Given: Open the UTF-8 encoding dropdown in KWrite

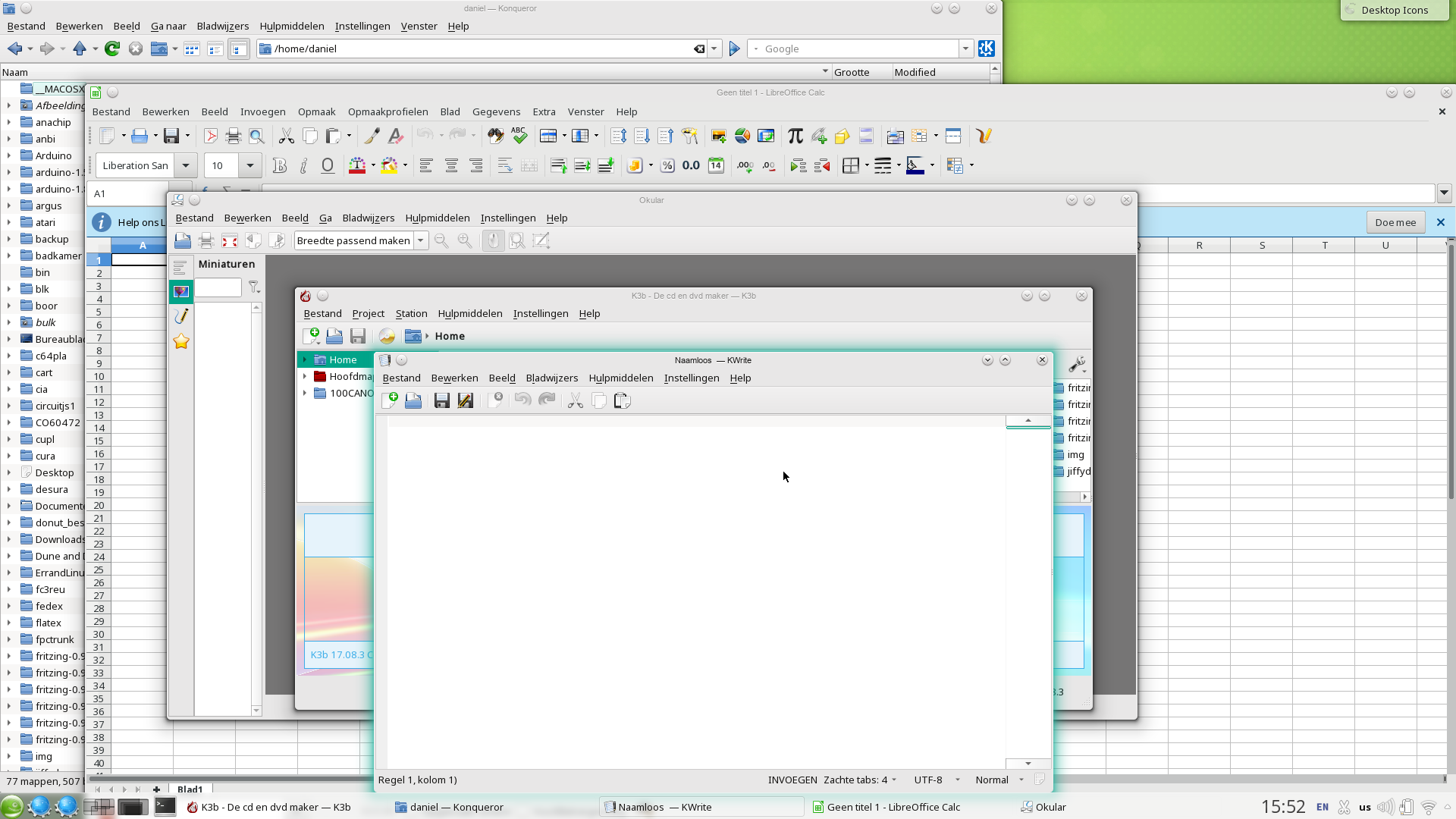Looking at the screenshot, I should (x=937, y=780).
